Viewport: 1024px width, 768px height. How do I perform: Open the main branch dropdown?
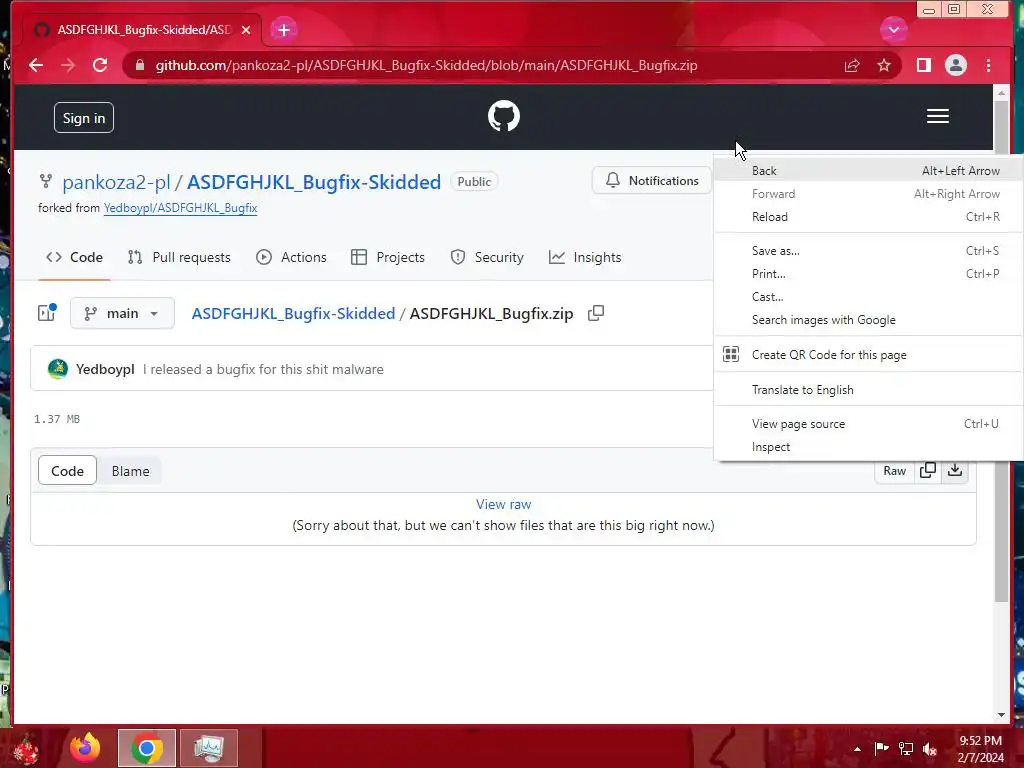click(122, 313)
